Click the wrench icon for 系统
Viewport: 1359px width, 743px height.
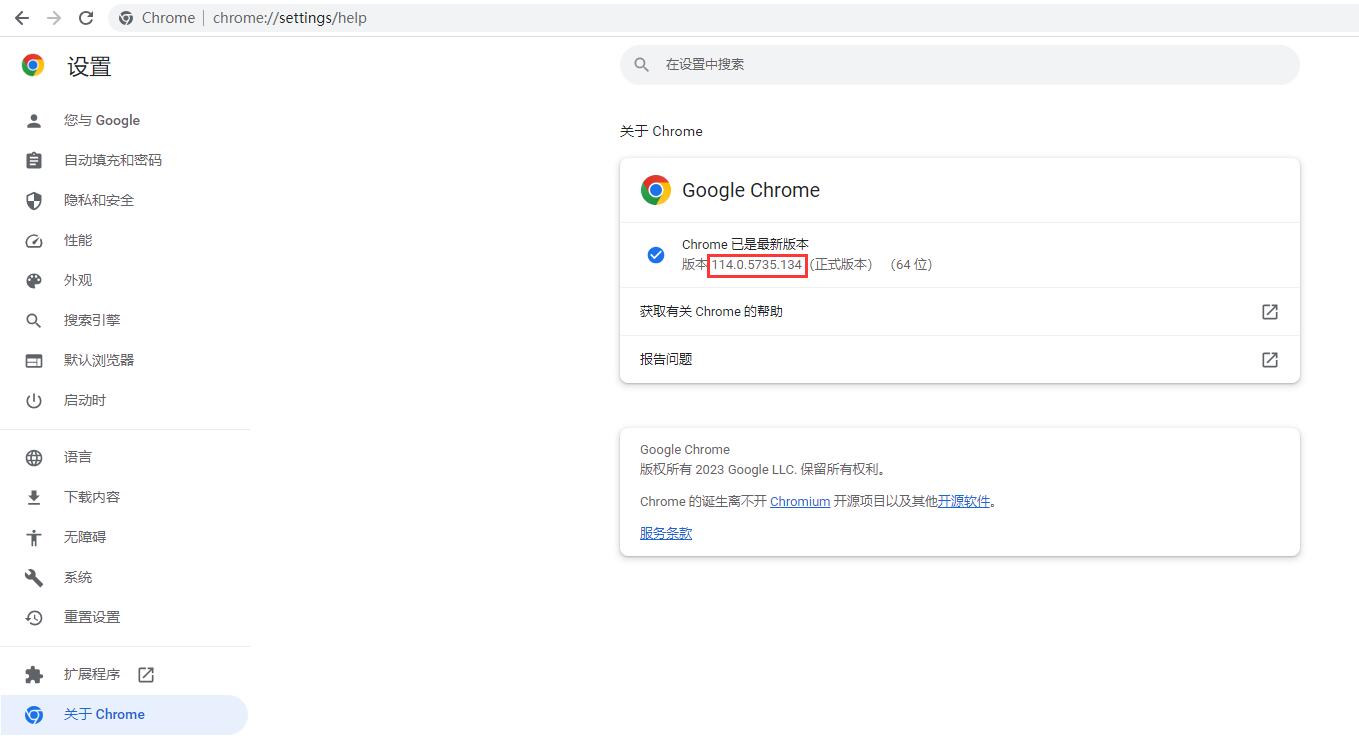(x=34, y=577)
